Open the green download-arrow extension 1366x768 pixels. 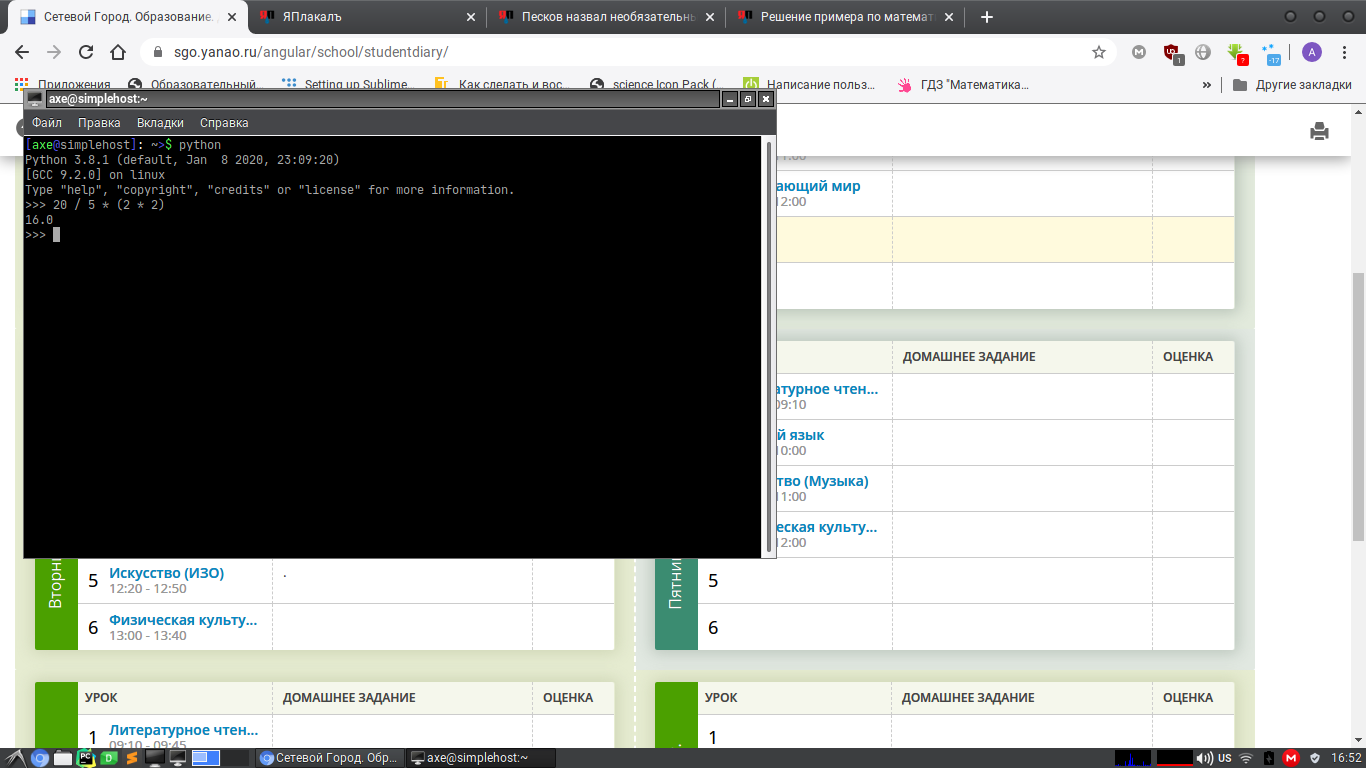(x=1237, y=53)
